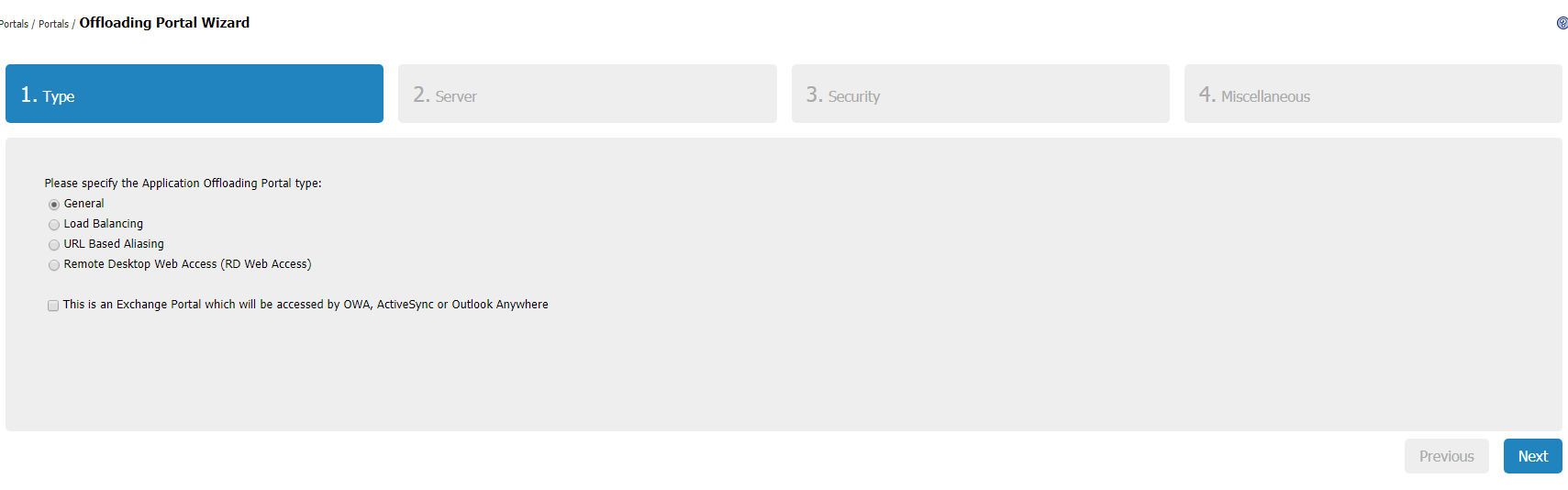
Task: Click the 'URL Based Aliasing' label text
Action: tap(114, 244)
